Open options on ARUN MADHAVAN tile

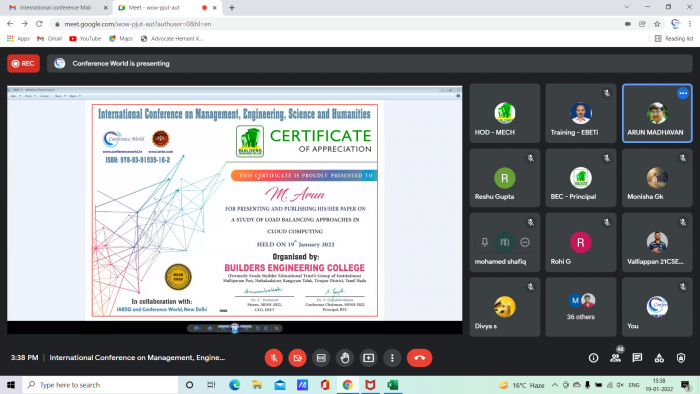coord(683,93)
